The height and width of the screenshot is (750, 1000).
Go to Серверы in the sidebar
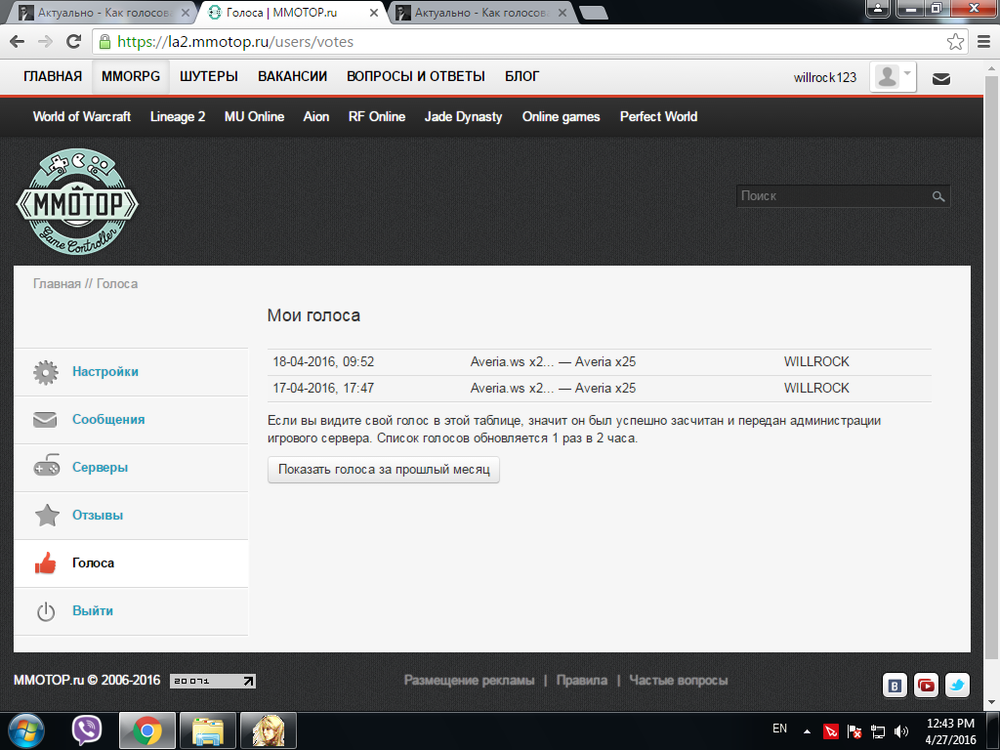[100, 468]
